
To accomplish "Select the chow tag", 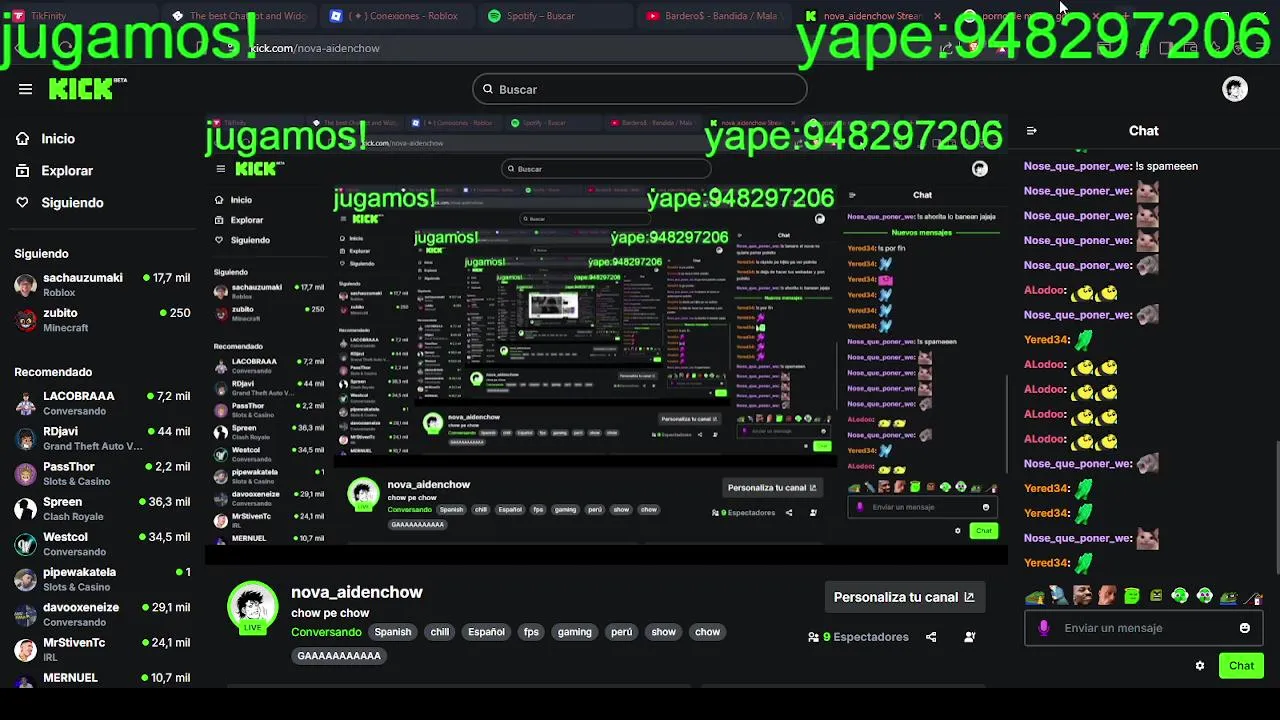I will click(708, 632).
